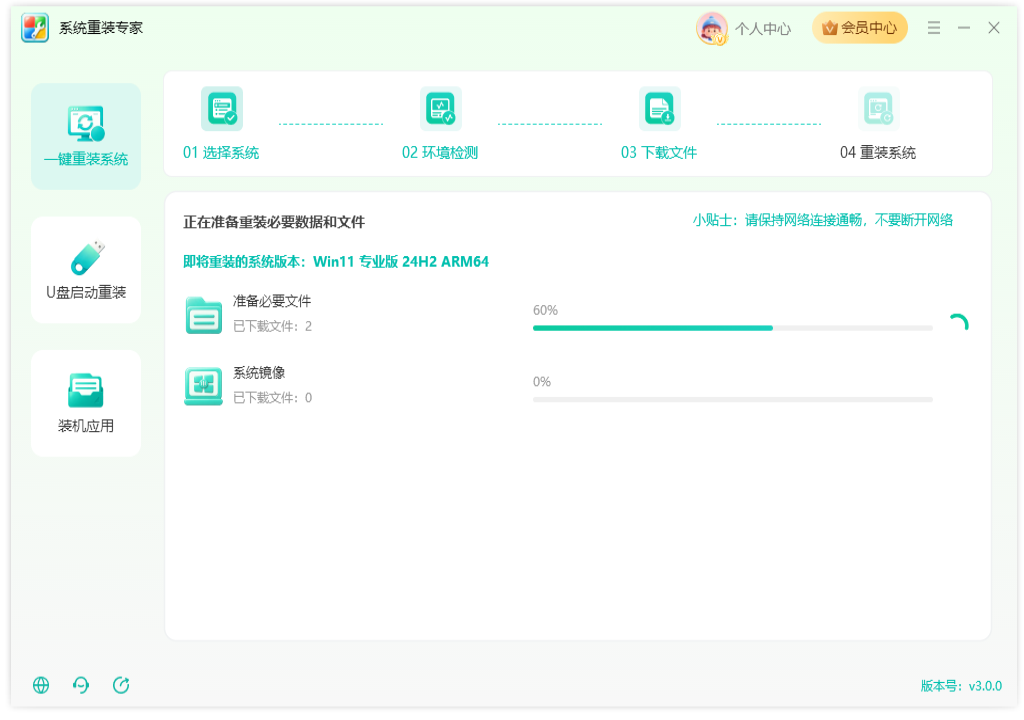Click the step 04 重装系统 icon

(x=878, y=108)
